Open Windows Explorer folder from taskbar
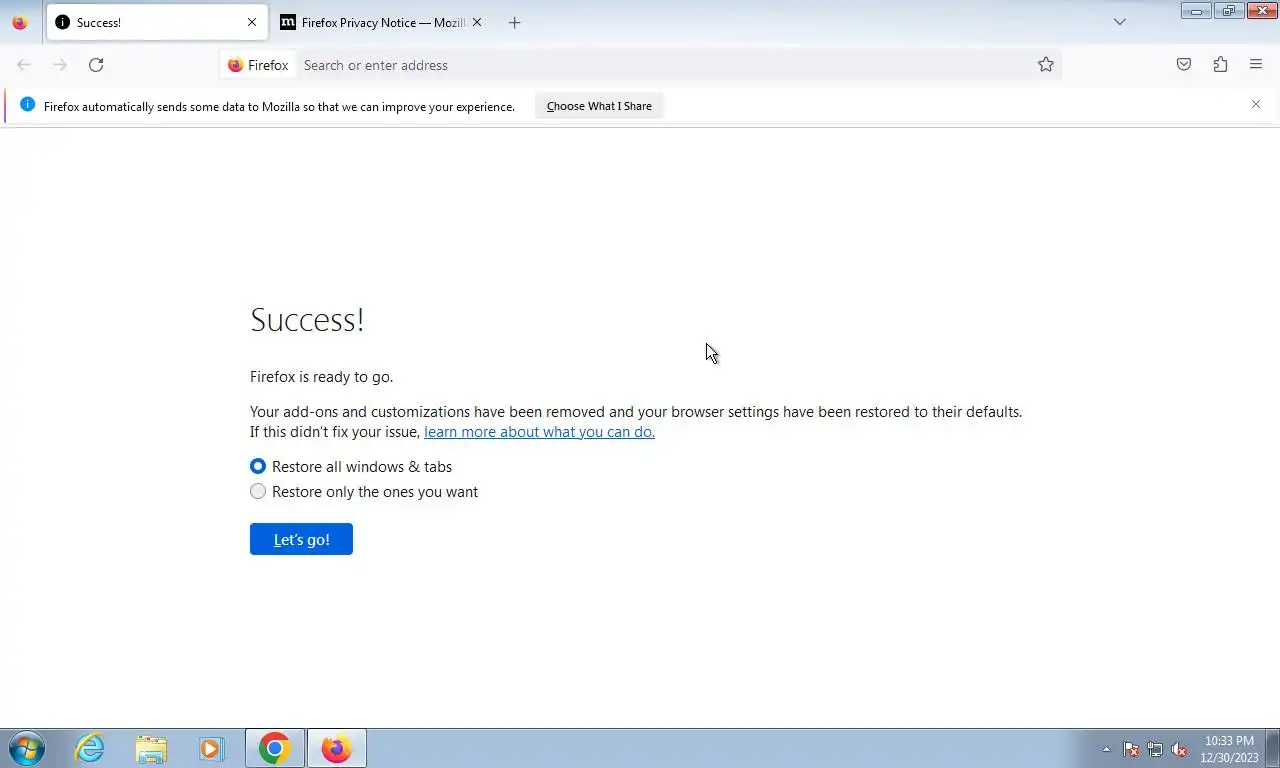The width and height of the screenshot is (1280, 768). point(151,748)
